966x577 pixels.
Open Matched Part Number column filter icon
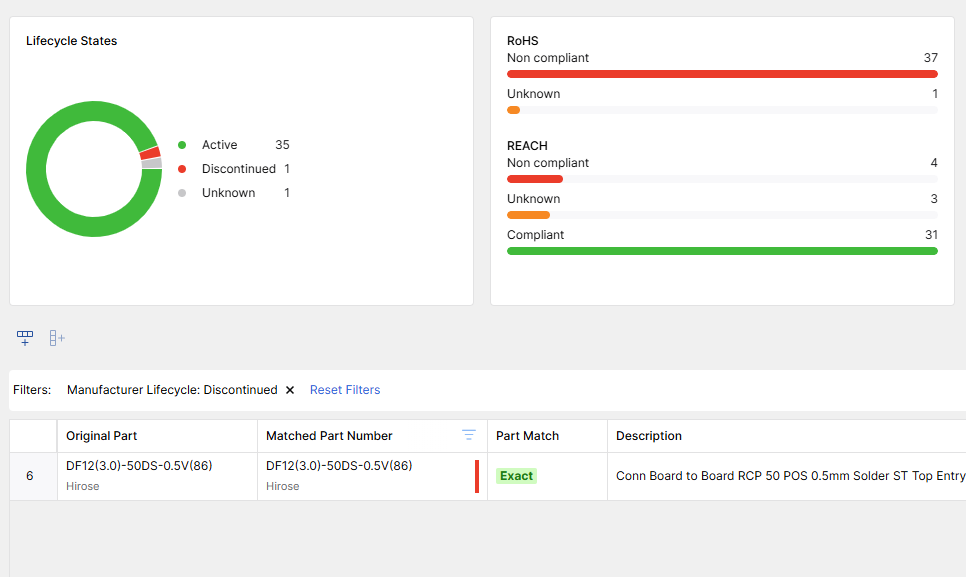tap(468, 435)
